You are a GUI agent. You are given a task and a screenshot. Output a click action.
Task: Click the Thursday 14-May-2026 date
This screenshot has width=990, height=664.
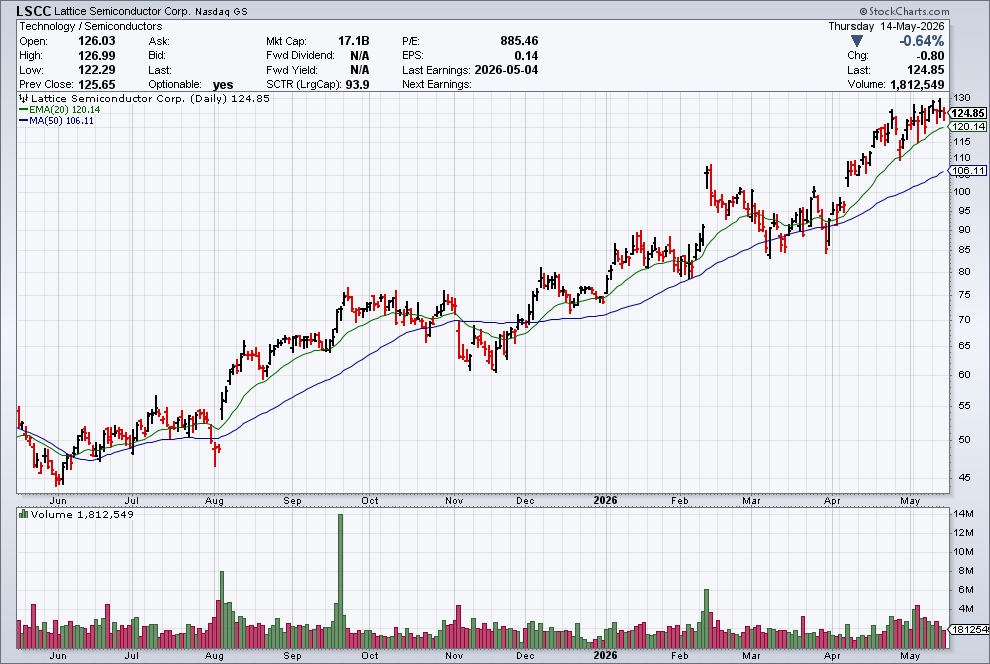coord(886,27)
